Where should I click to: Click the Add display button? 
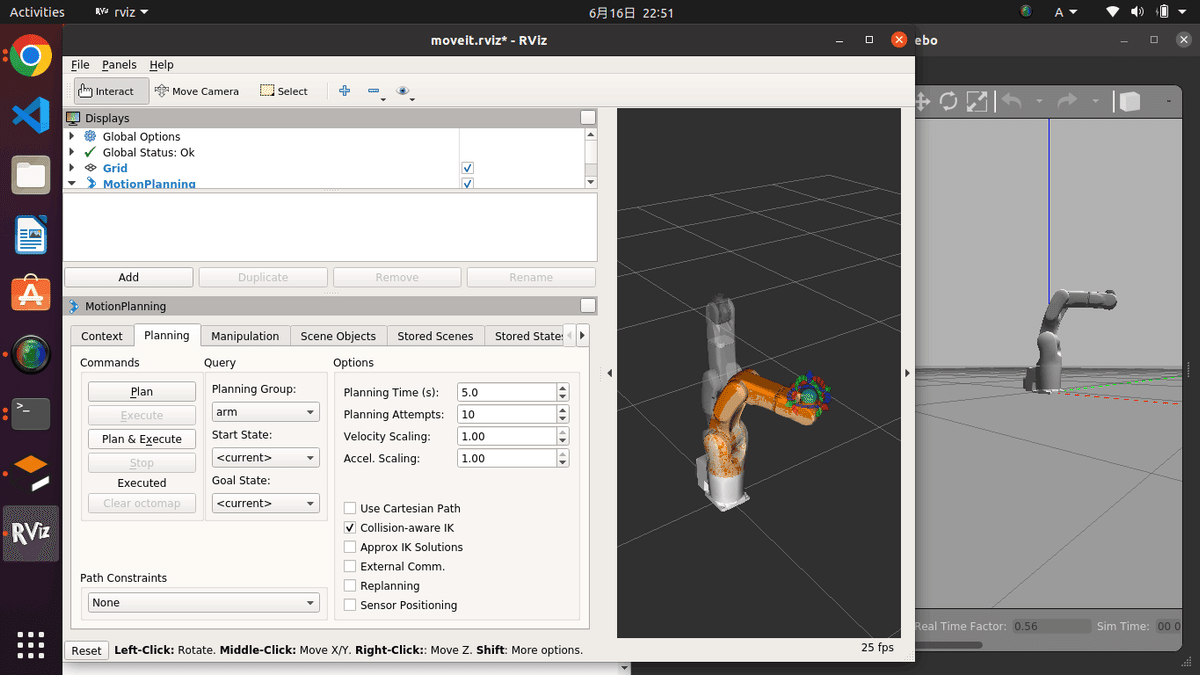128,277
